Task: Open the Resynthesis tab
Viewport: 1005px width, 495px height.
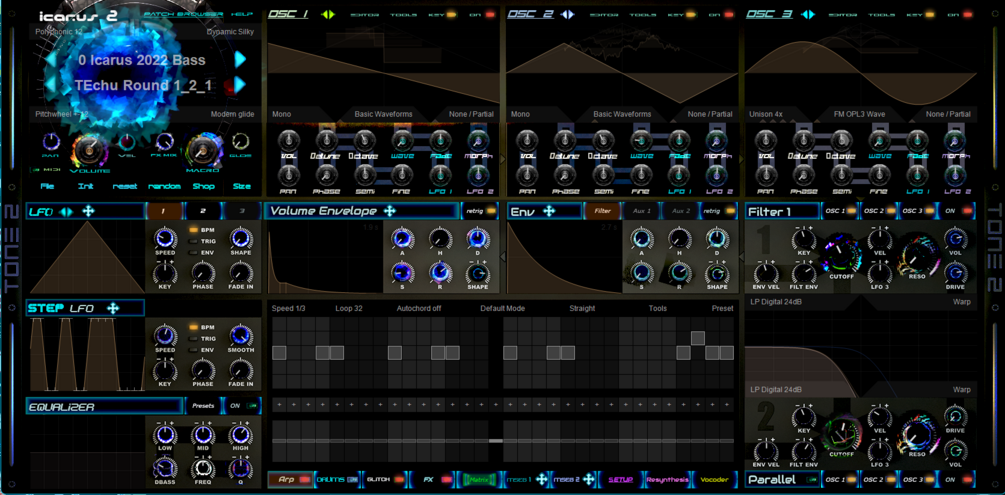Action: tap(667, 479)
